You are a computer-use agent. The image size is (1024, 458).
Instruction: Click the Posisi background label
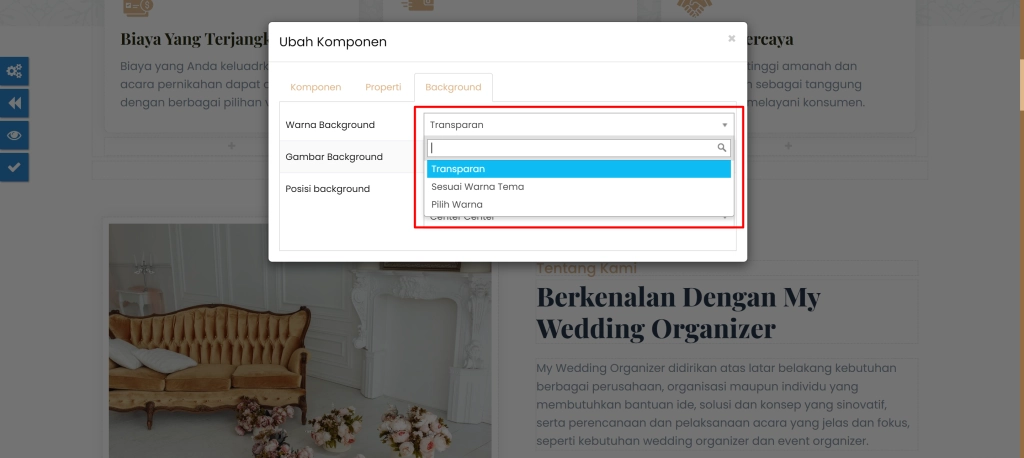pyautogui.click(x=327, y=189)
